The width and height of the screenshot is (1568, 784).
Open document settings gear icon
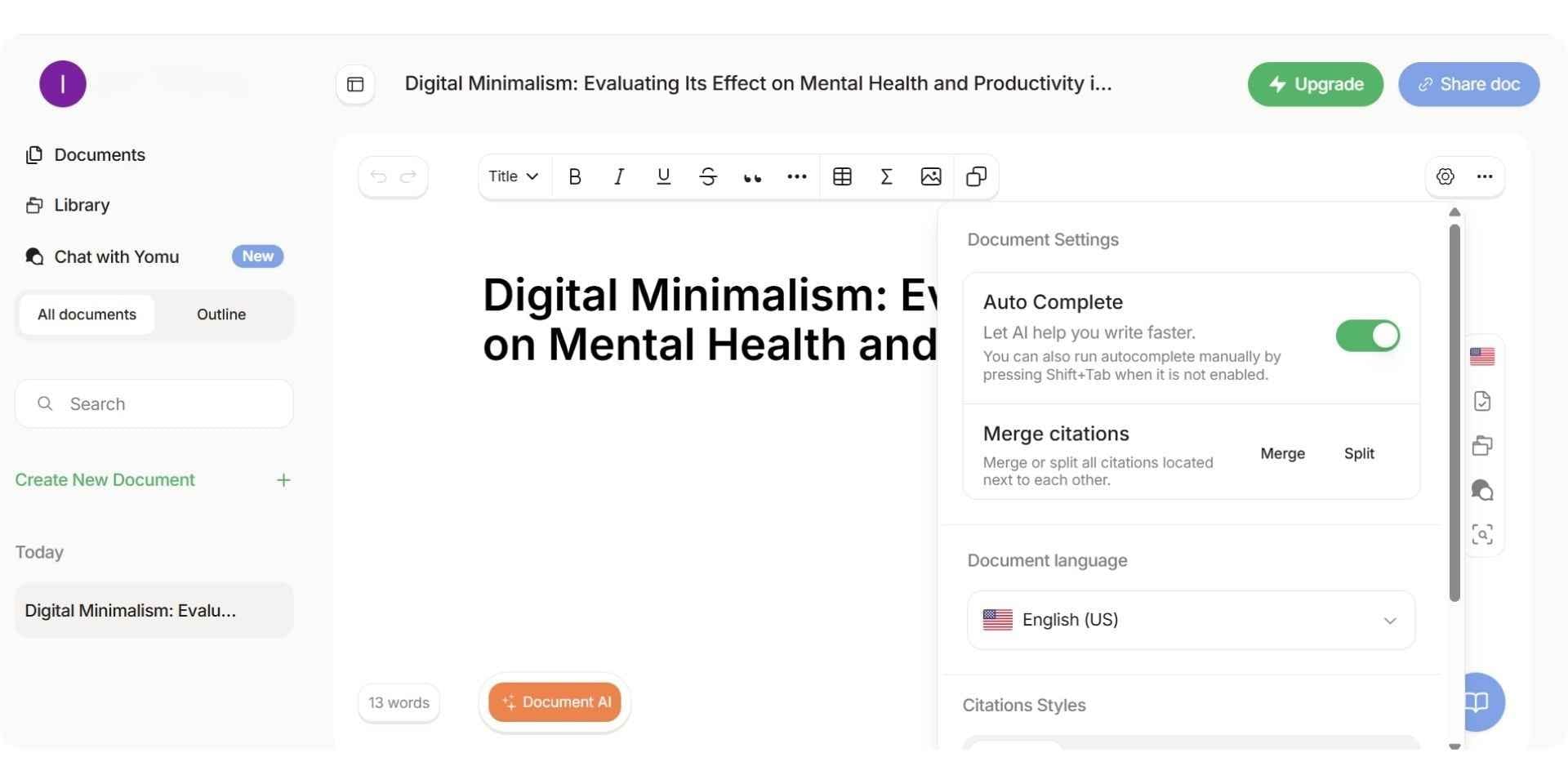1445,176
